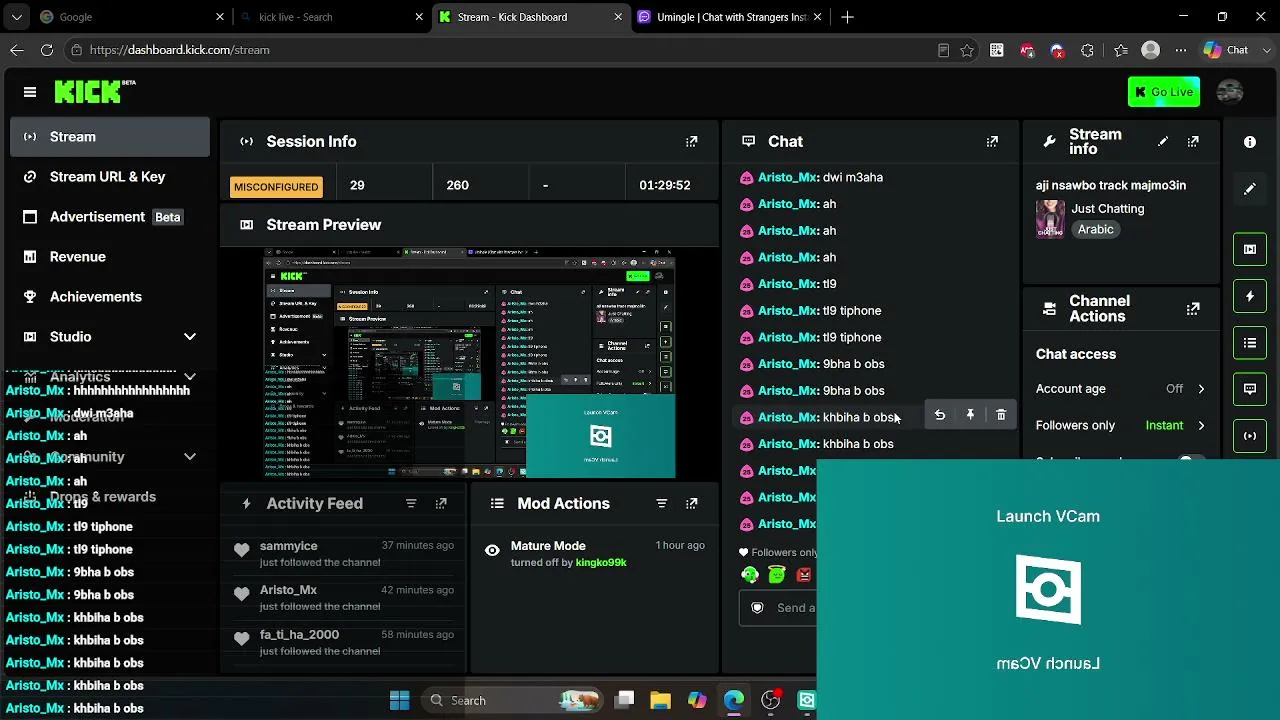The width and height of the screenshot is (1280, 720).
Task: Bookmark this page with the star icon
Action: pyautogui.click(x=967, y=50)
